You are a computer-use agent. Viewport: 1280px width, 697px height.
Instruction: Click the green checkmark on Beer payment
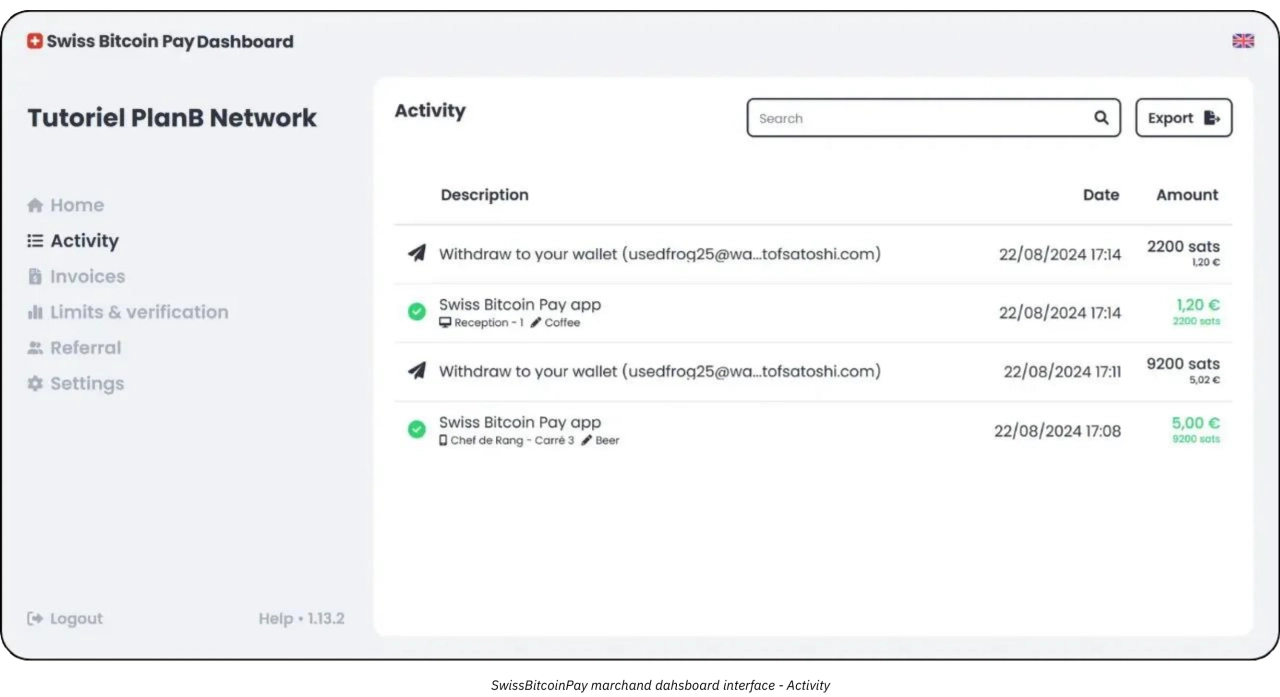[x=417, y=430]
